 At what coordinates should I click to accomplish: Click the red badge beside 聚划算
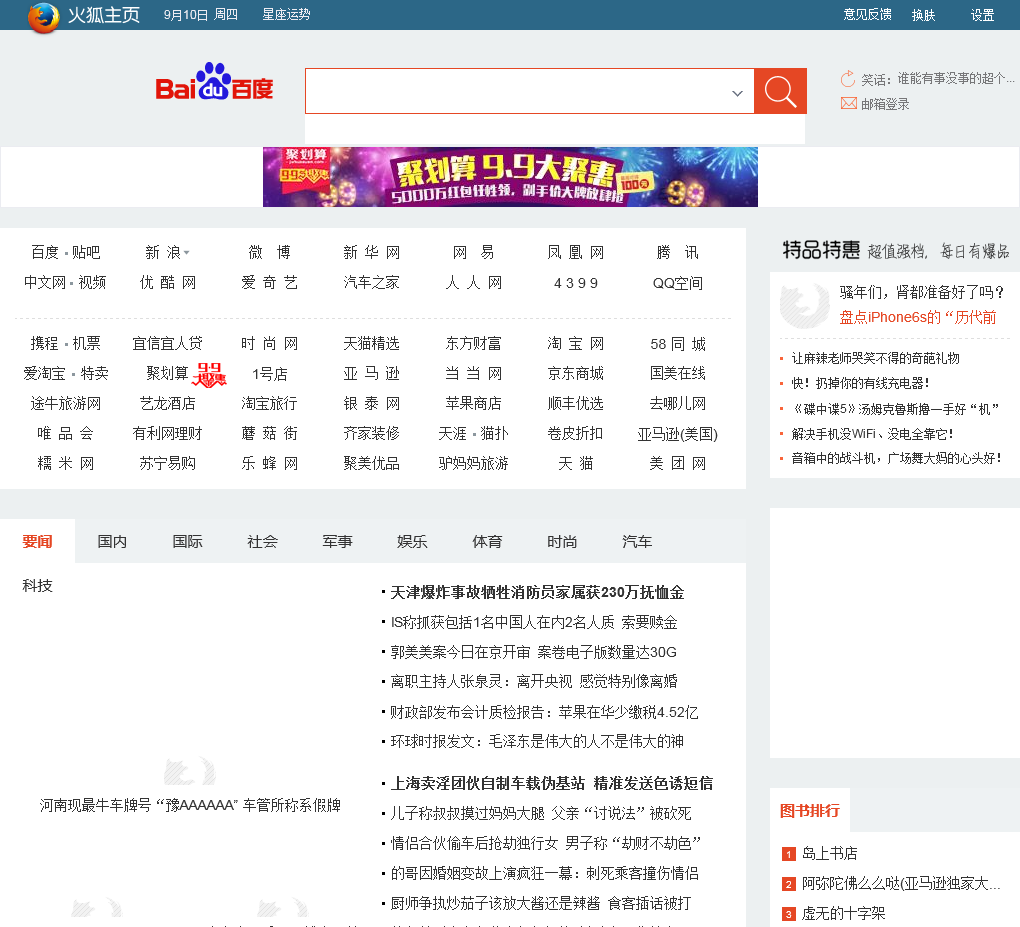(x=209, y=374)
